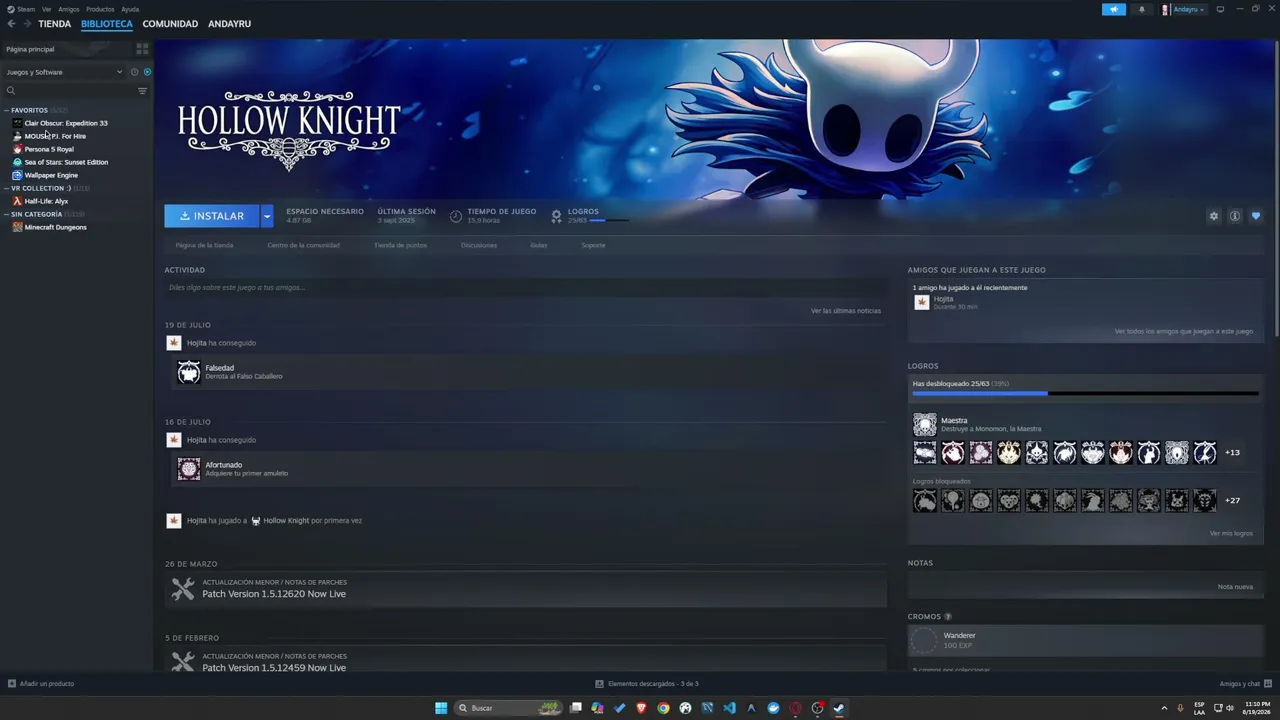This screenshot has width=1280, height=720.
Task: Show recent games using the clock filter
Action: 134,72
